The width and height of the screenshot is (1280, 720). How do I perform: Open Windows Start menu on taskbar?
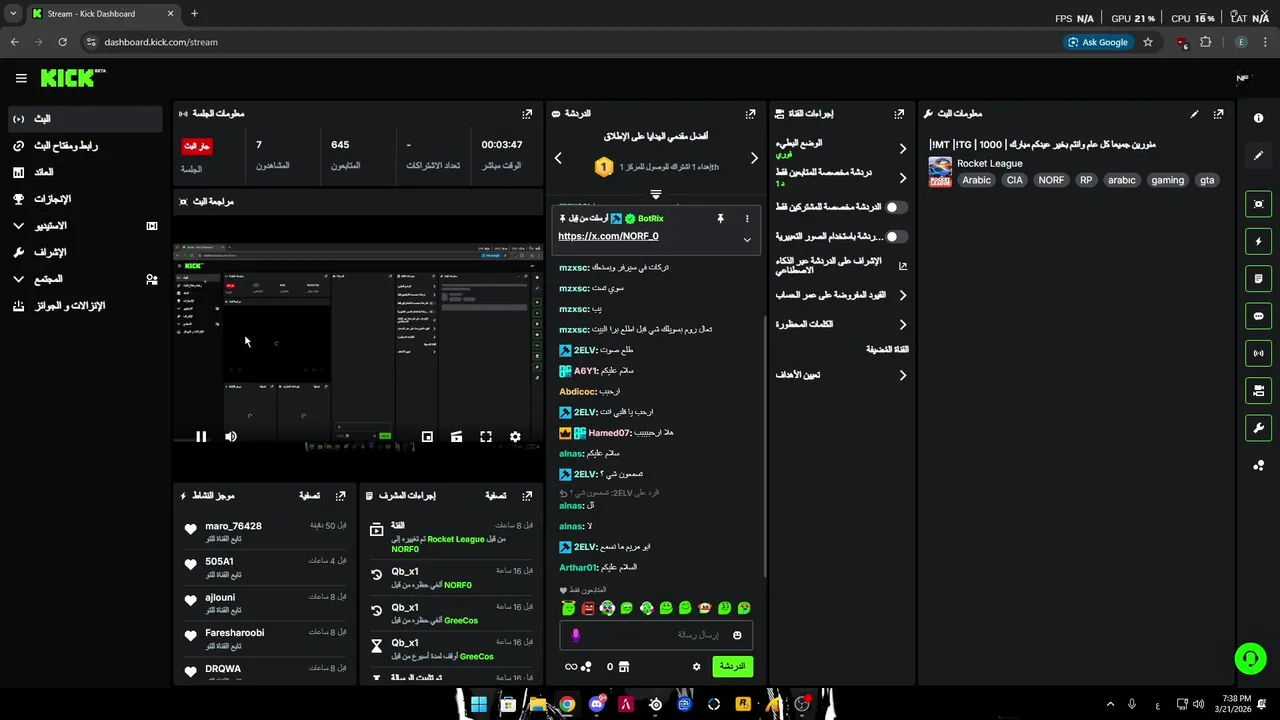(479, 704)
